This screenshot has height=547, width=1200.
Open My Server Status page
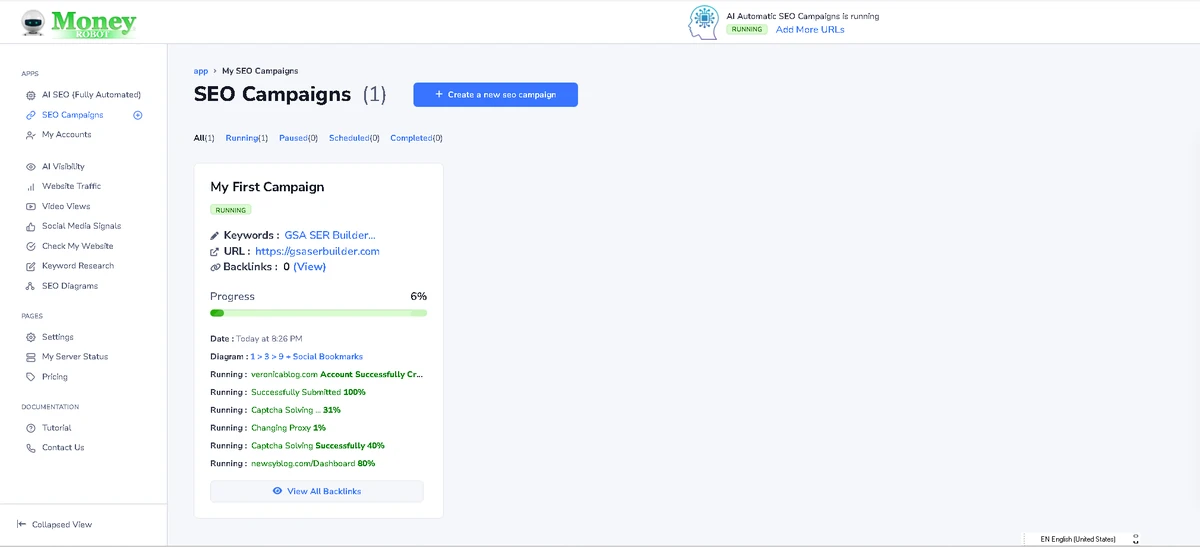(75, 356)
